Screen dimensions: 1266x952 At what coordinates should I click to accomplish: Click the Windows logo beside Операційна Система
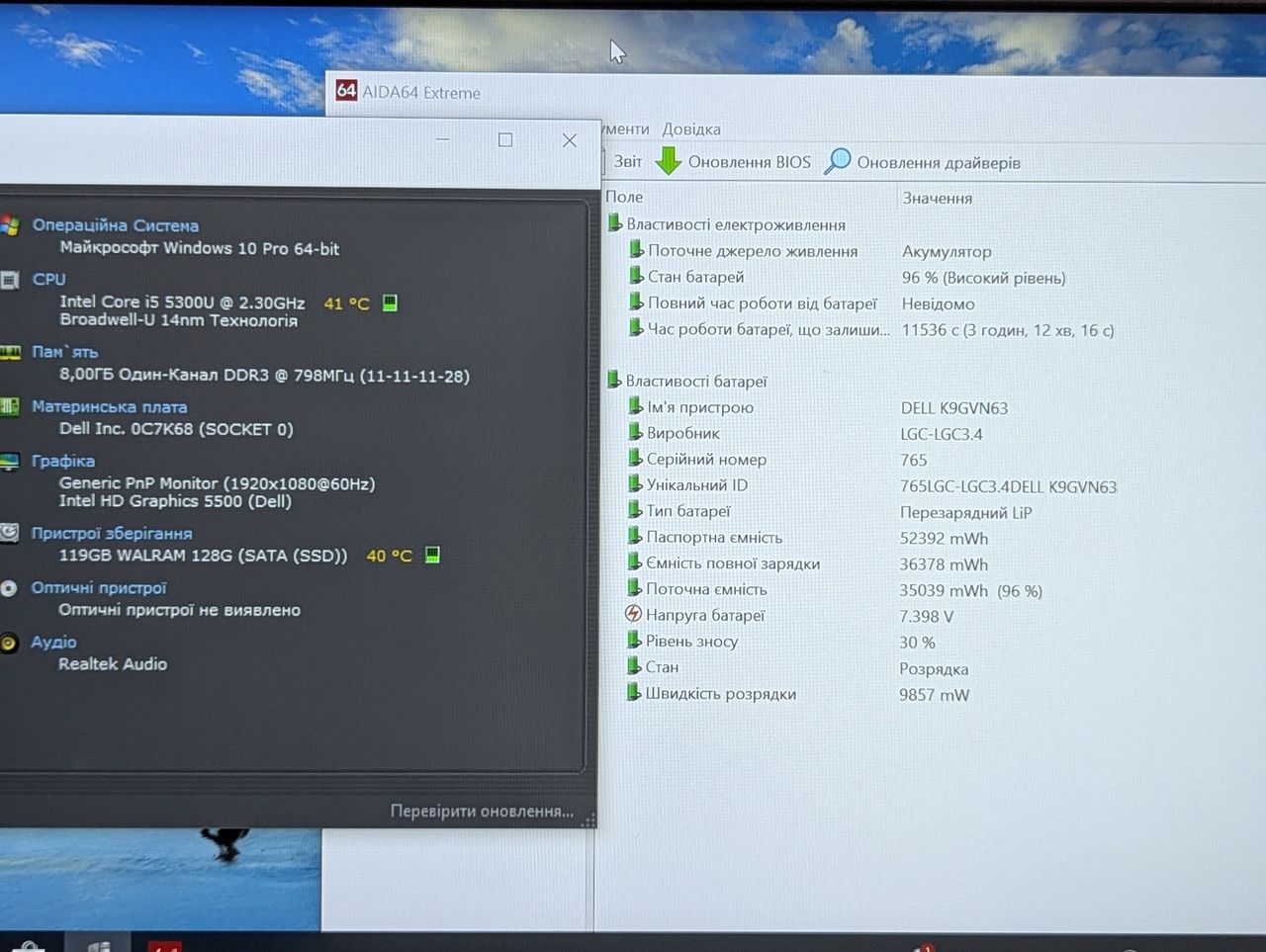click(x=10, y=225)
